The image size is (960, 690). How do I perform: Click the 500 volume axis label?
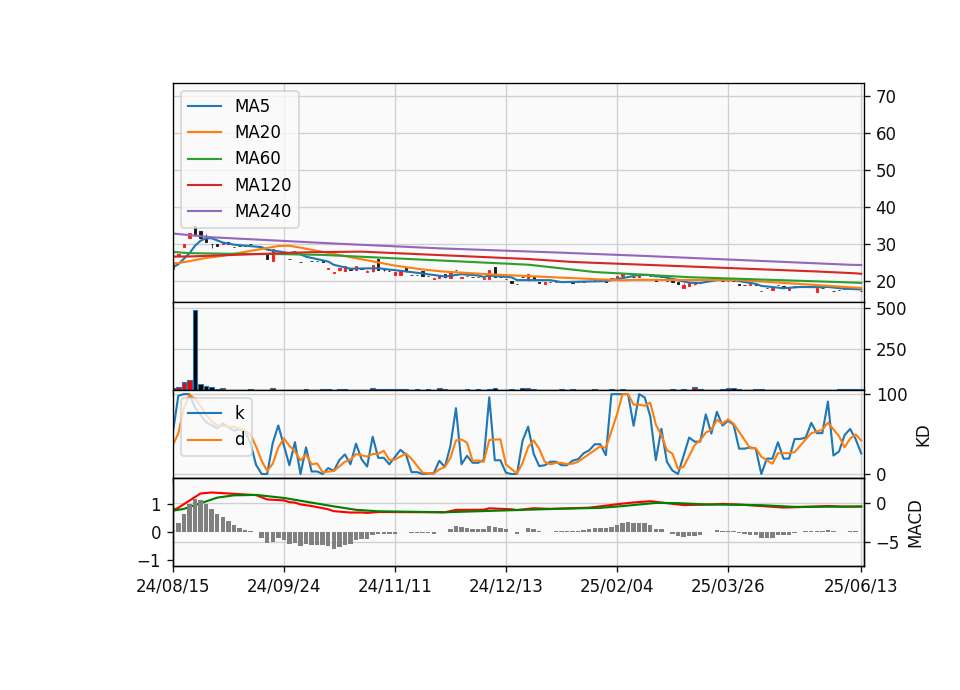(891, 309)
